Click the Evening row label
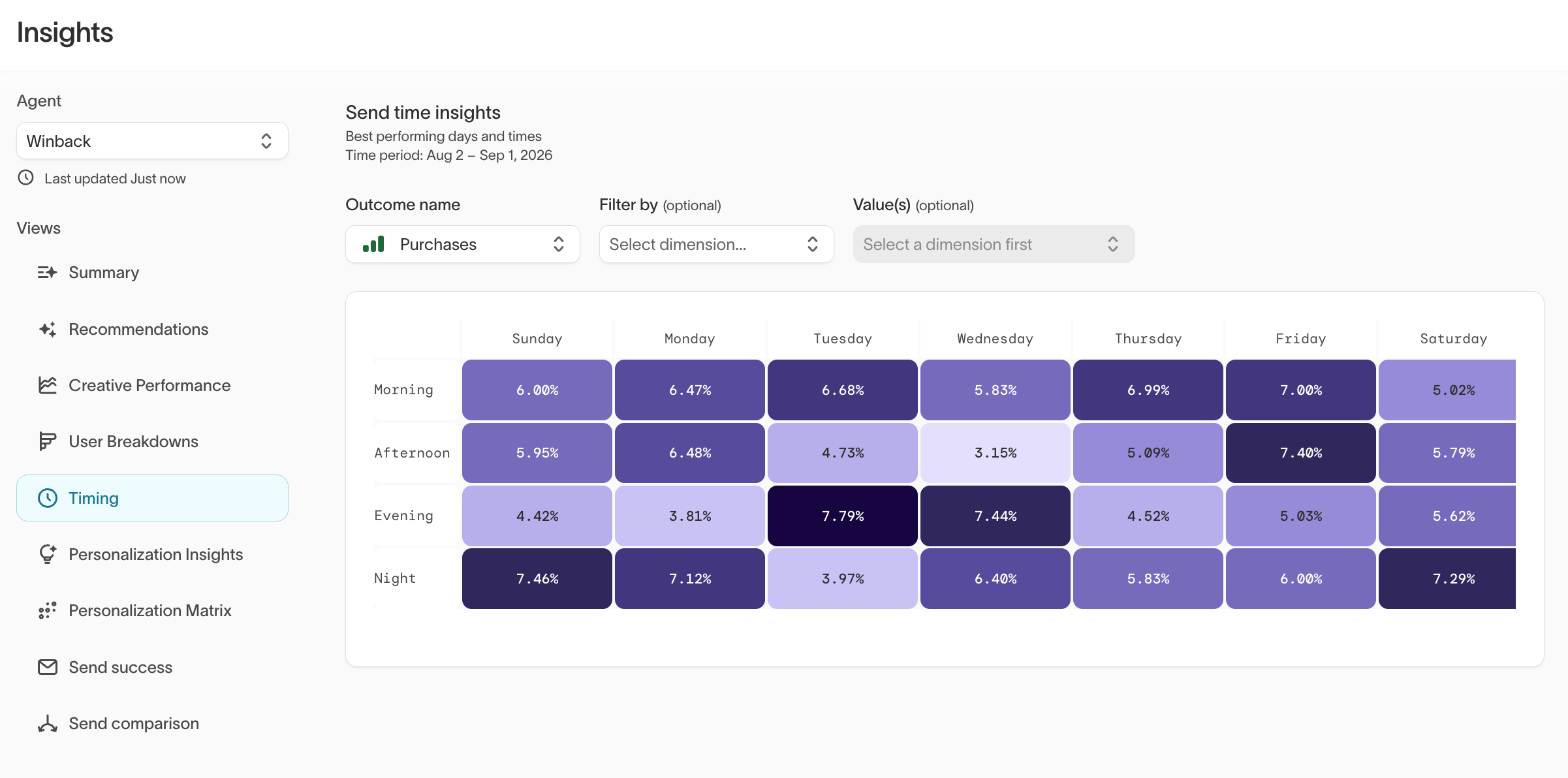The width and height of the screenshot is (1568, 778). click(x=403, y=516)
